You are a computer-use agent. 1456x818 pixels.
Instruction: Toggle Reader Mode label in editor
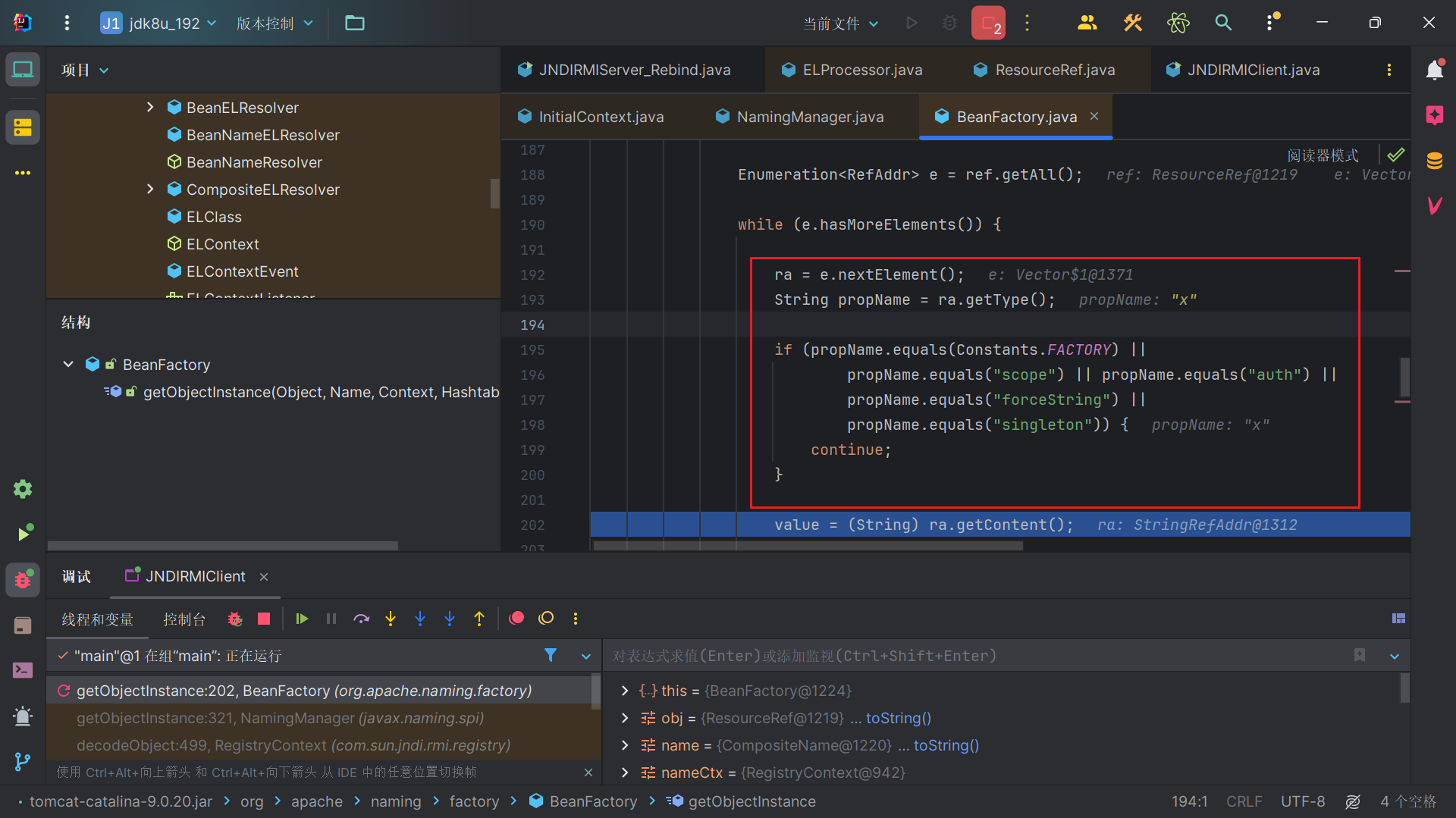coord(1323,155)
